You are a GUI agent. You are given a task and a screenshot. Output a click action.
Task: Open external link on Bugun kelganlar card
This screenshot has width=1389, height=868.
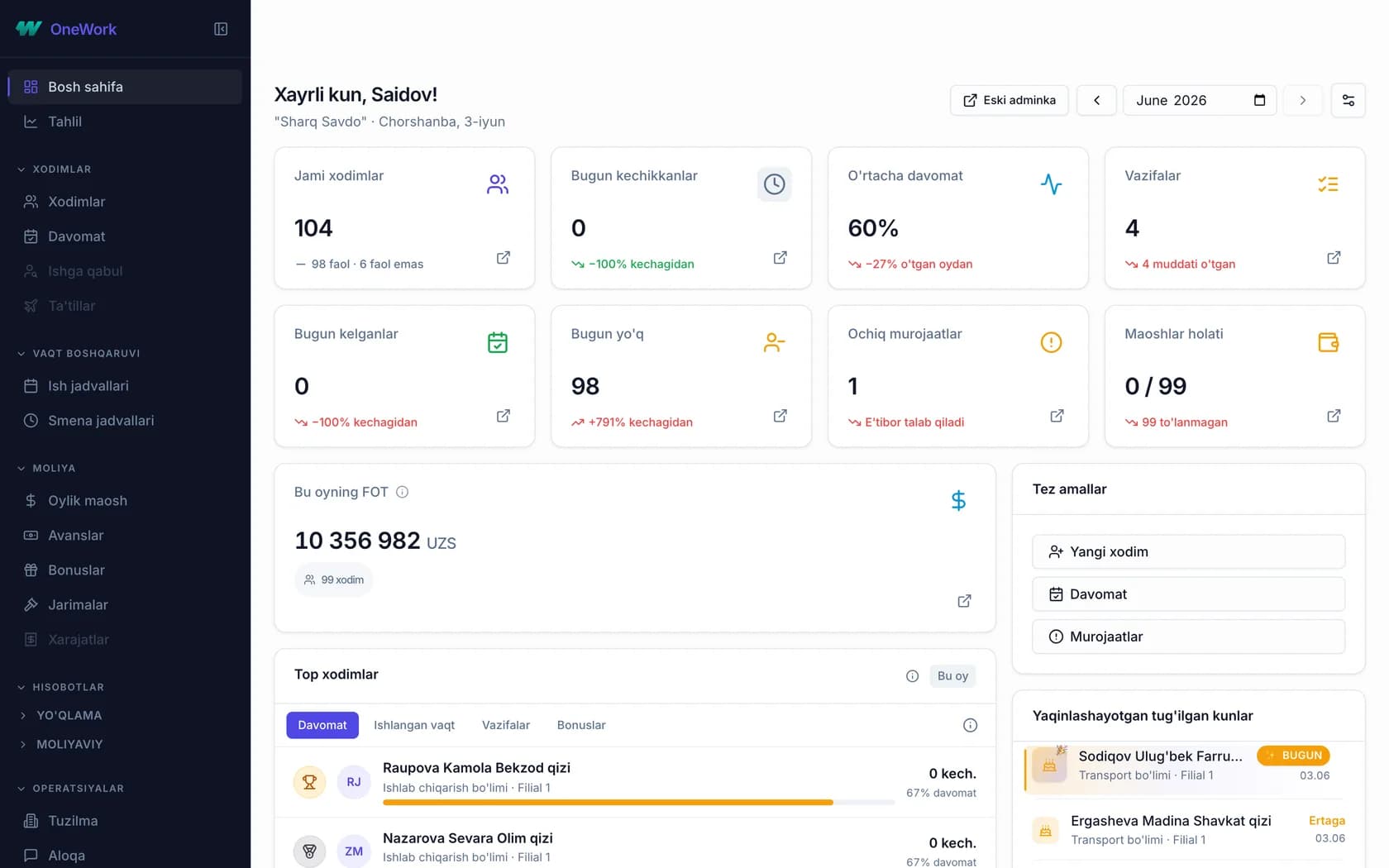(x=503, y=416)
